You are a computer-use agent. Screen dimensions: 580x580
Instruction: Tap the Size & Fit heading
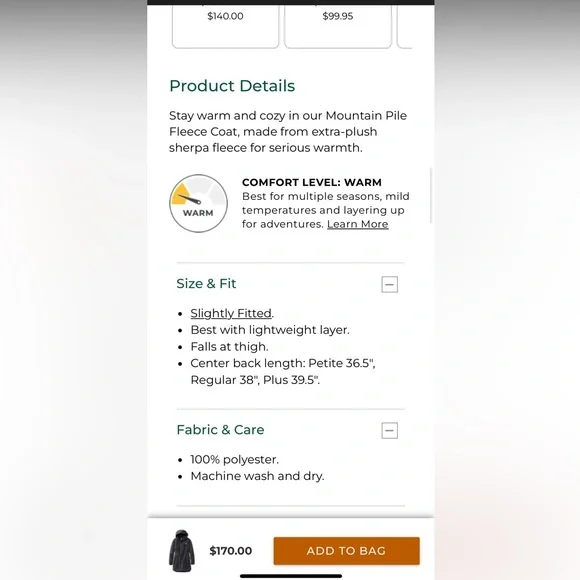[206, 284]
